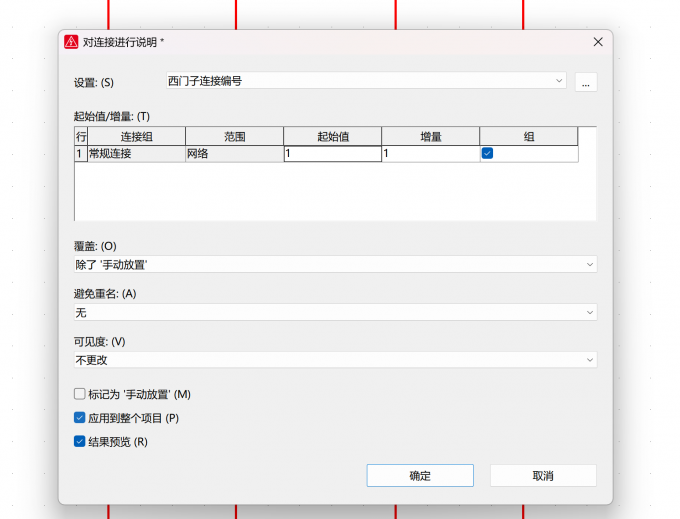Viewport: 680px width, 519px height.
Task: Click the 确定 button
Action: [420, 476]
